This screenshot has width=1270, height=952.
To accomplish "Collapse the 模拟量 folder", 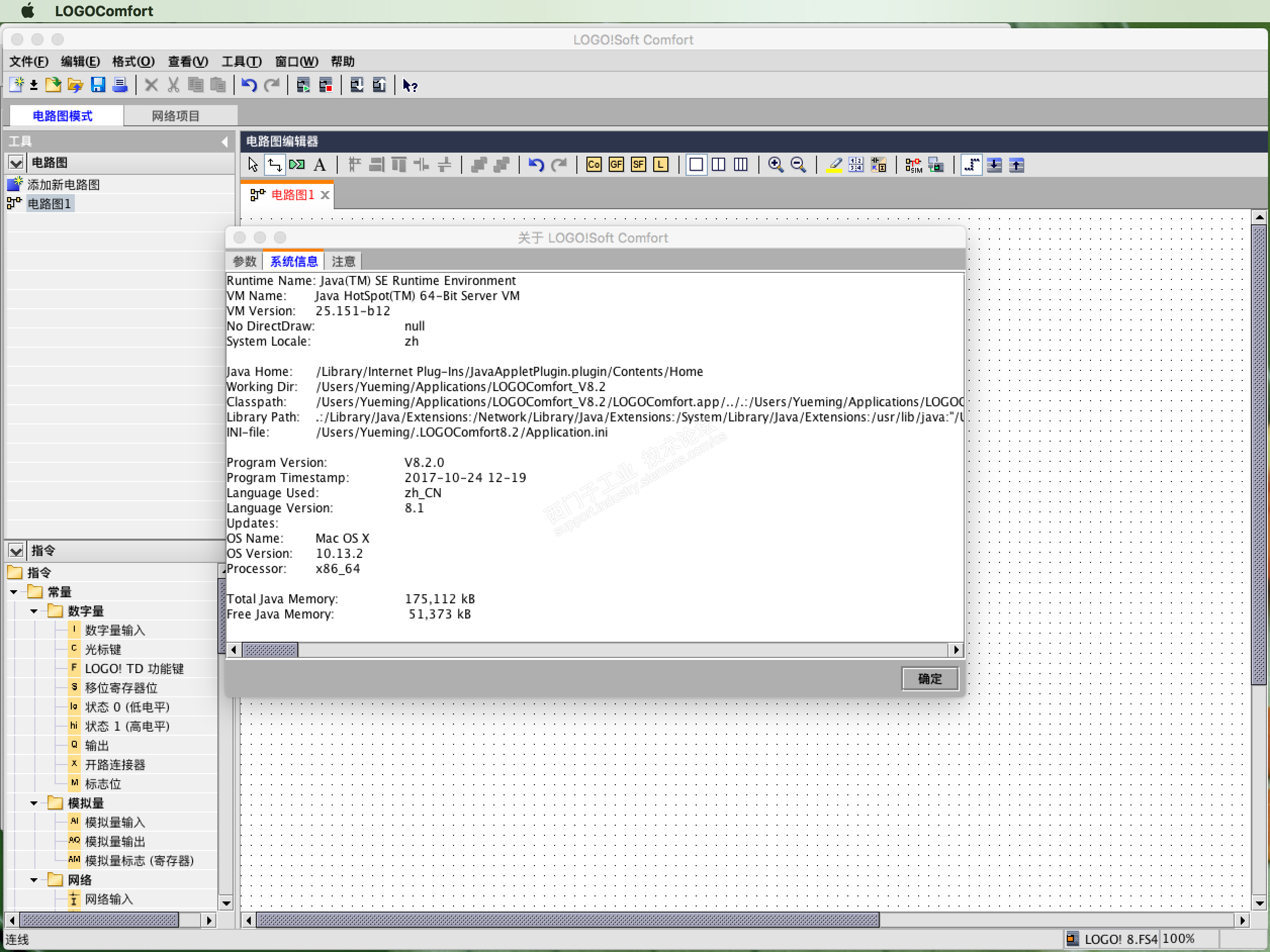I will tap(34, 803).
